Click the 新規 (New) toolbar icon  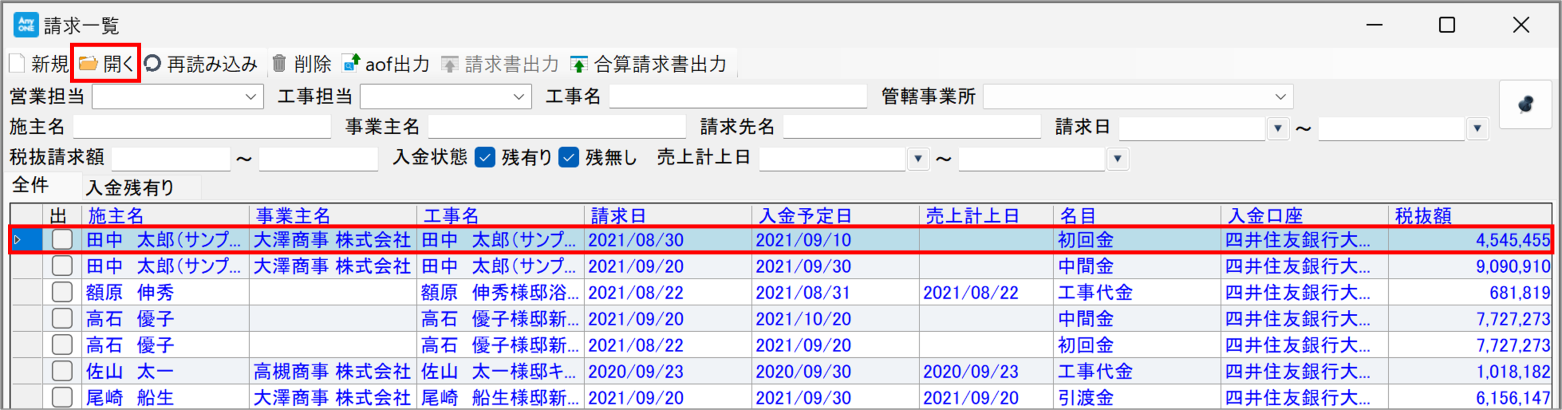coord(17,64)
